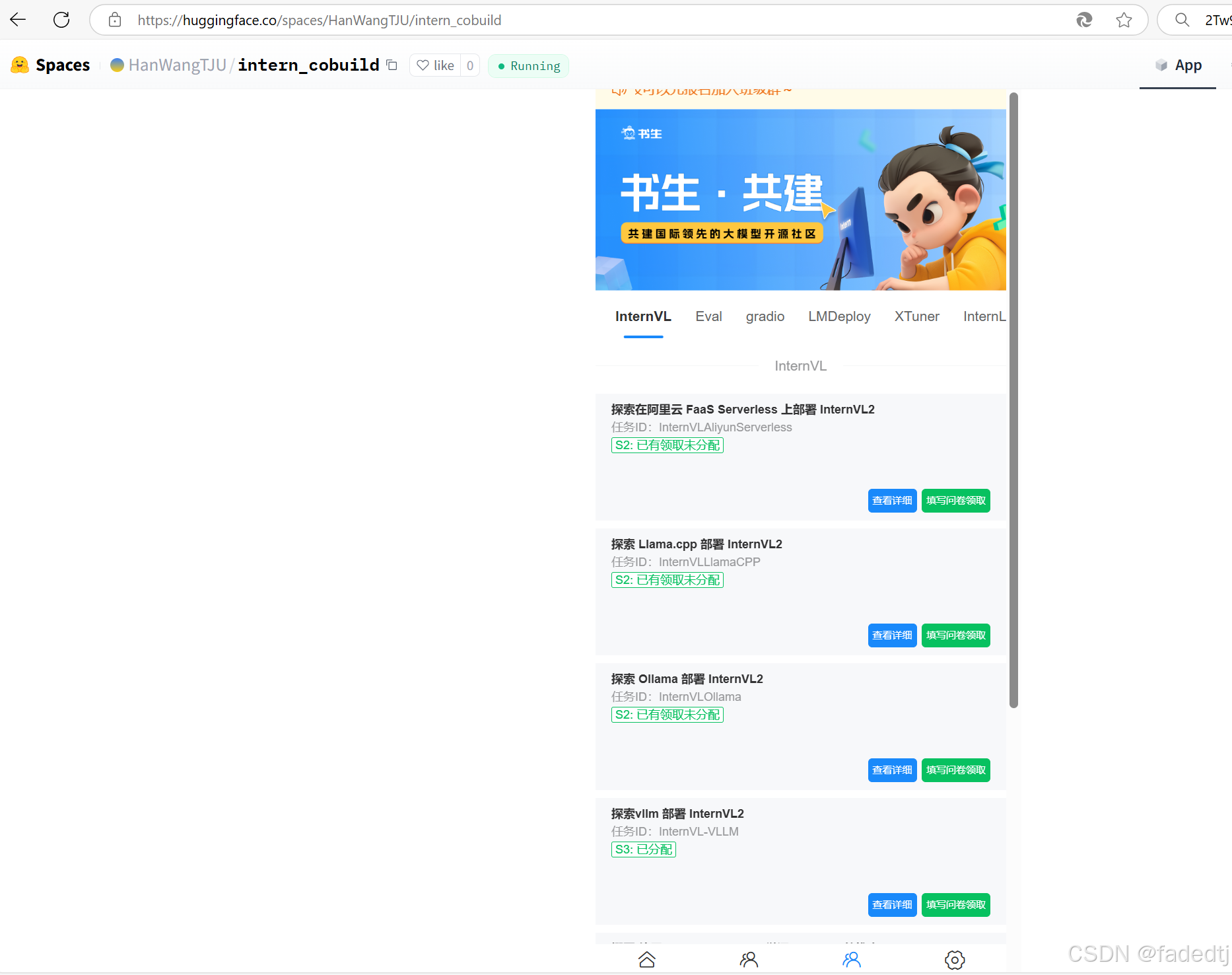Open the intern_cobuild space link
The height and width of the screenshot is (975, 1232).
pos(308,65)
